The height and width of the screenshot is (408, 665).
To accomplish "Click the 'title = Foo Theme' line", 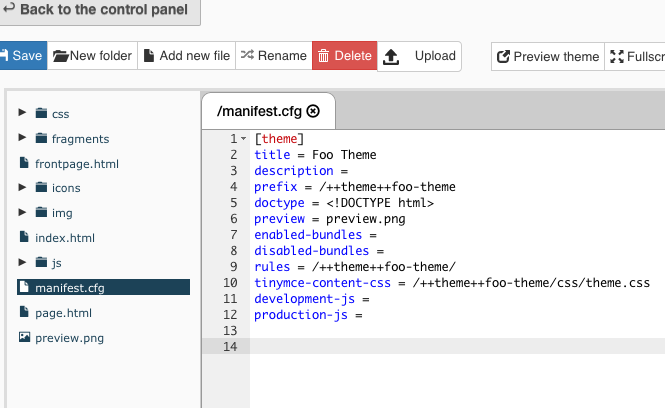I will pyautogui.click(x=315, y=155).
